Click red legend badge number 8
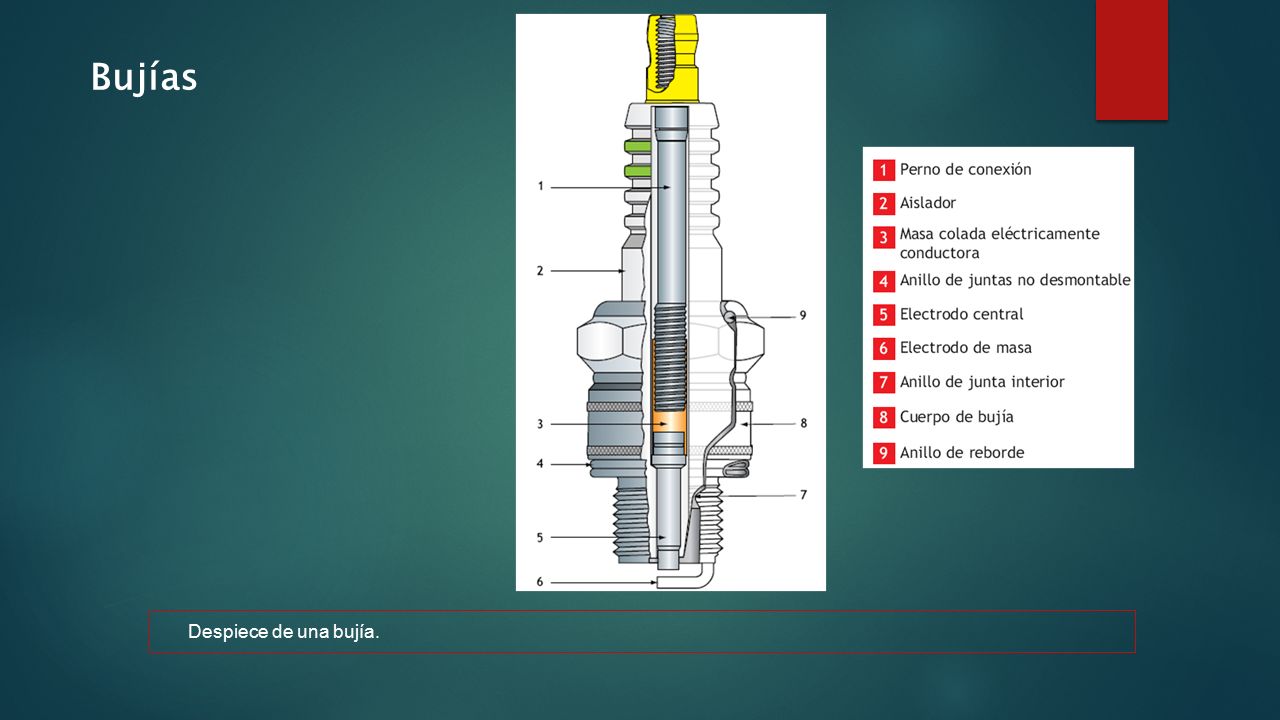 [x=883, y=417]
